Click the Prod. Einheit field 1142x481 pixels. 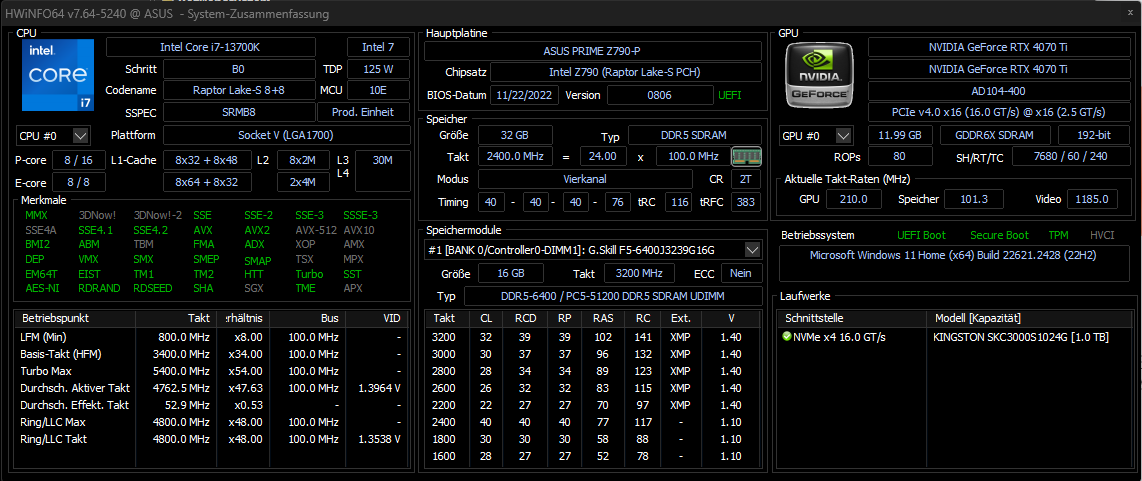pos(363,113)
